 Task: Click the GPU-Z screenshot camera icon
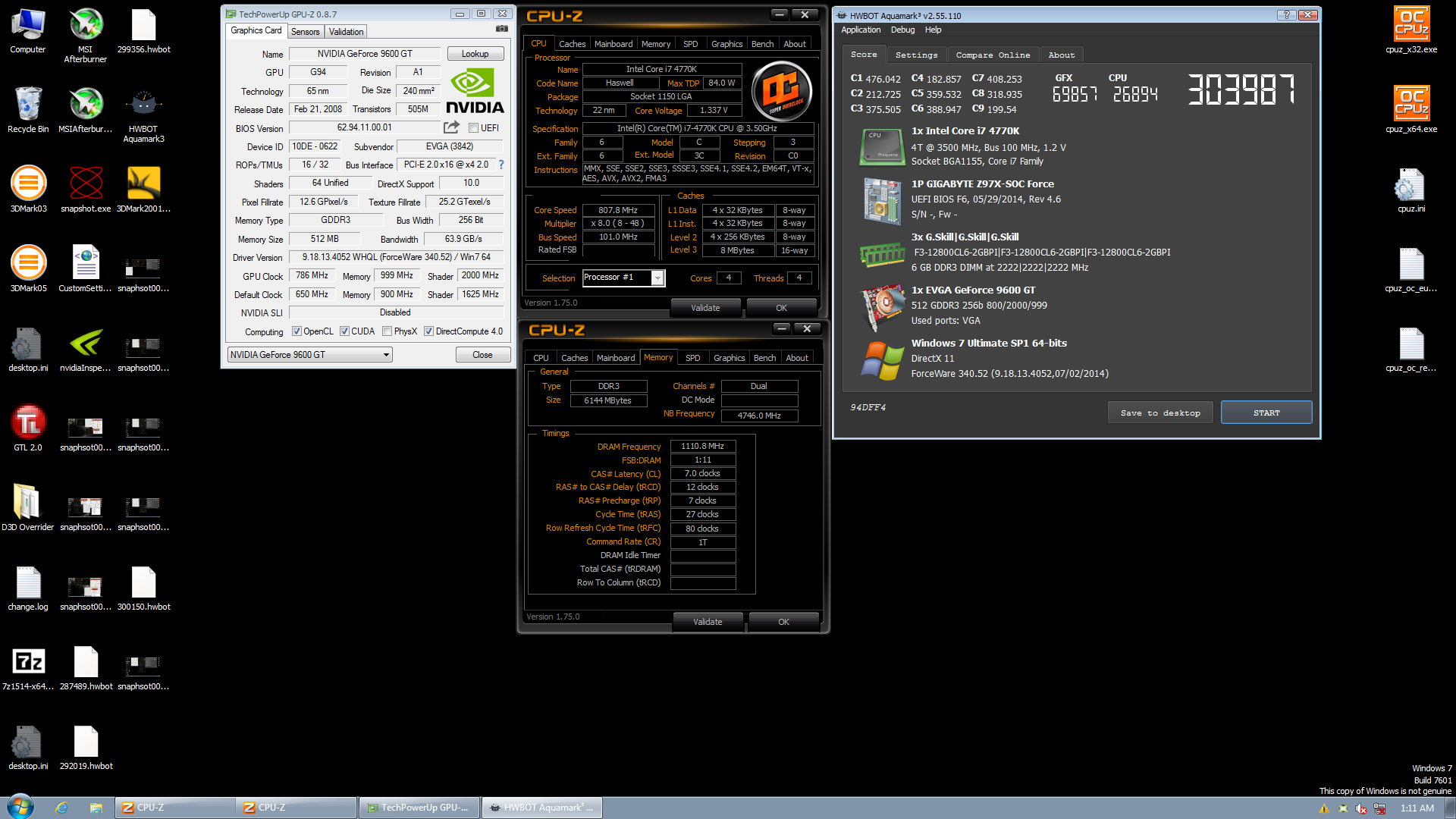(x=501, y=29)
